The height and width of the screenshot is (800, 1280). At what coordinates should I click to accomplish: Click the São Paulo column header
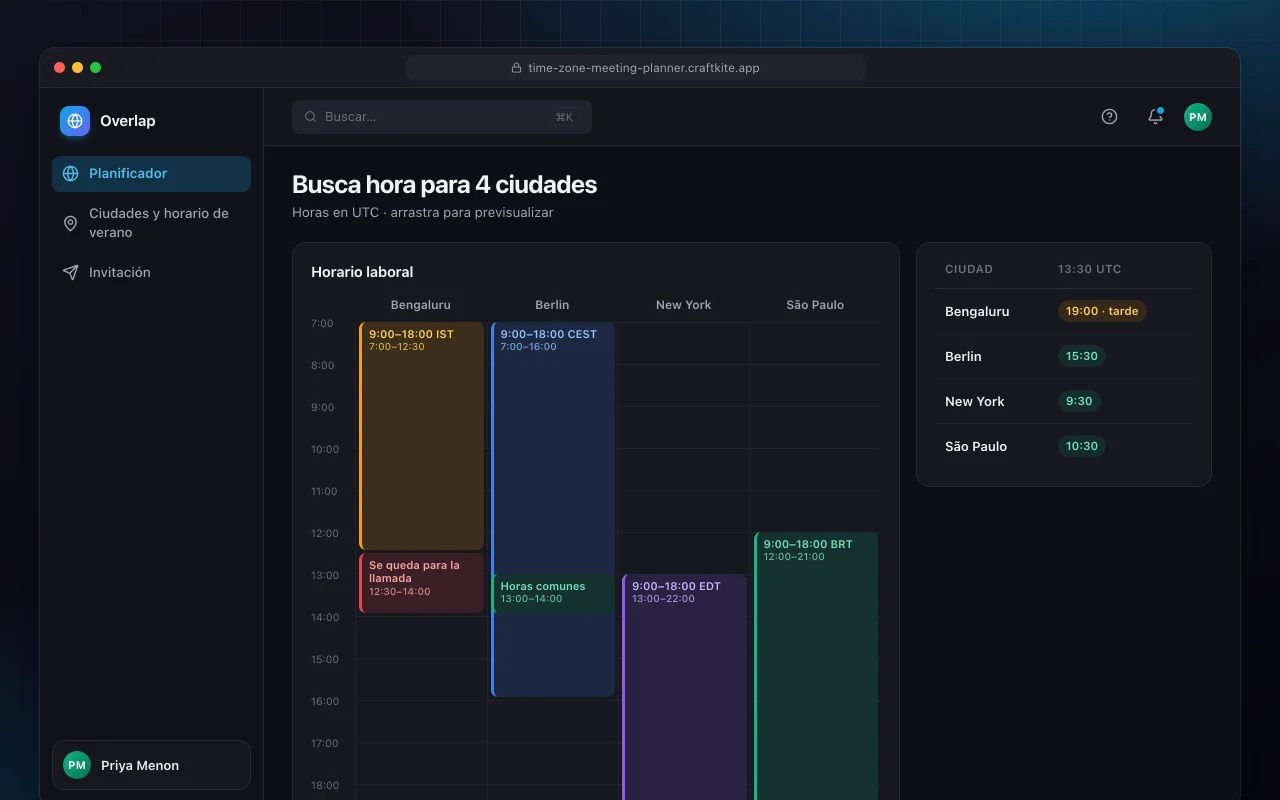click(815, 305)
